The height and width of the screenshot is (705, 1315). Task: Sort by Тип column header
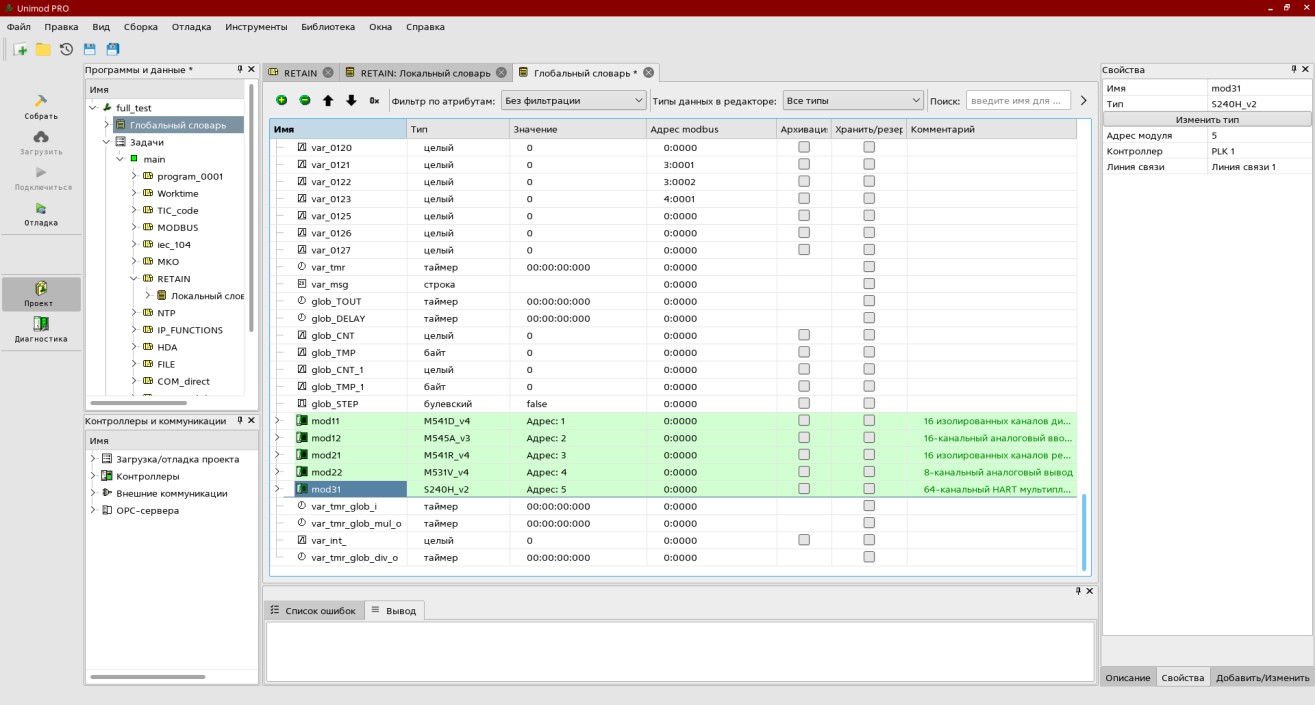[456, 129]
